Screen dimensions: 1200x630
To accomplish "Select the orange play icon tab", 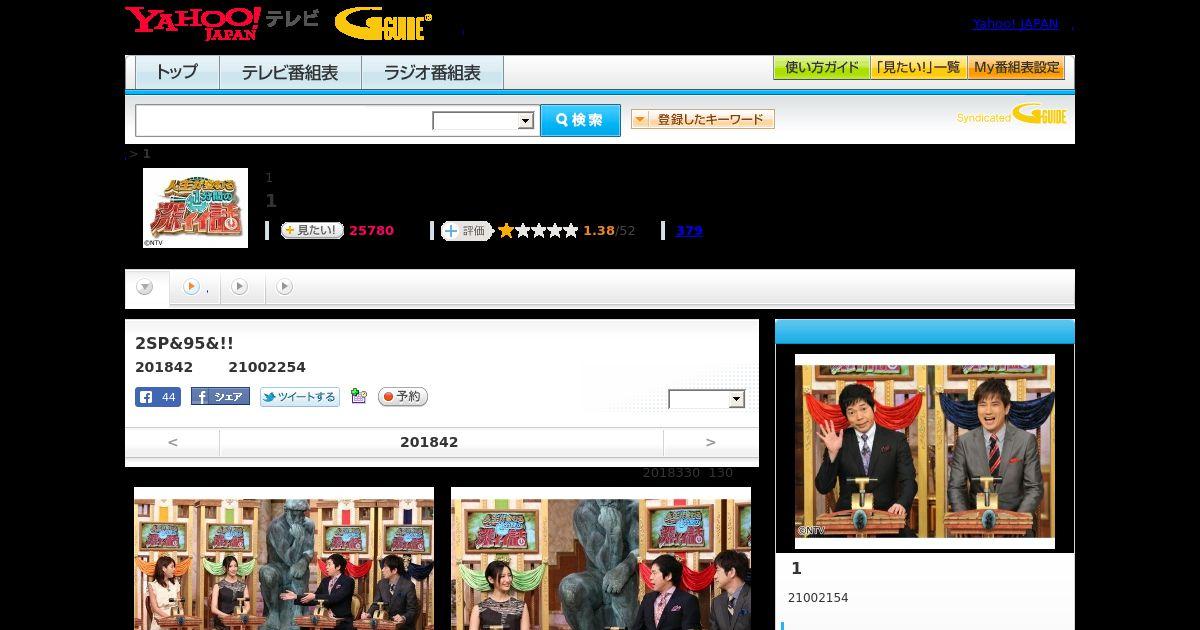I will coord(195,287).
